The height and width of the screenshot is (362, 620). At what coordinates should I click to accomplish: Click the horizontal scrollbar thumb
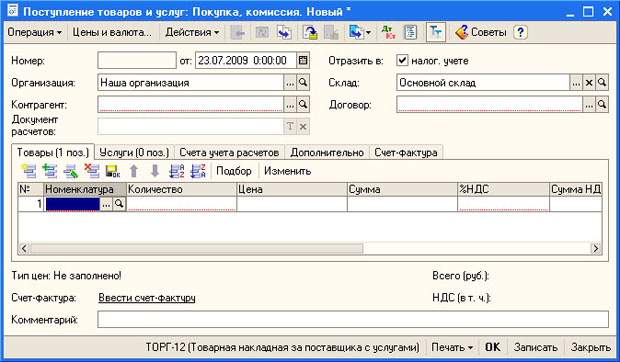(197, 248)
